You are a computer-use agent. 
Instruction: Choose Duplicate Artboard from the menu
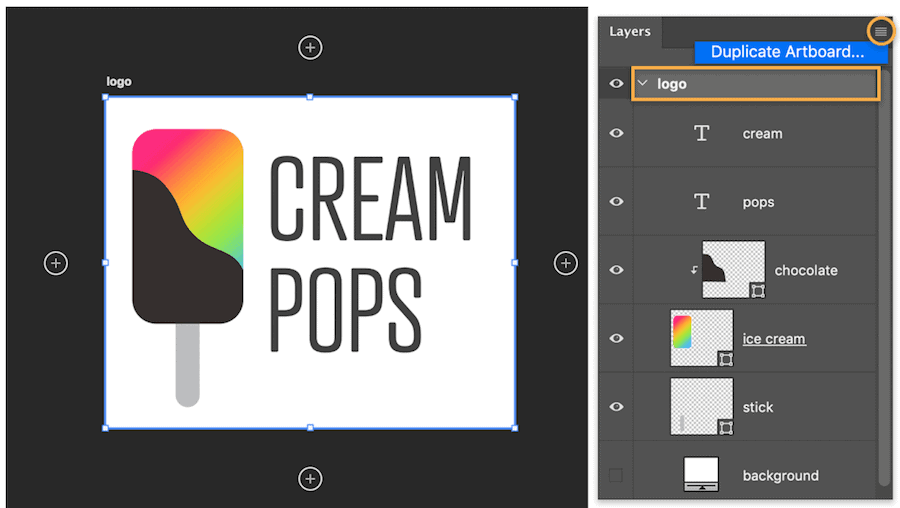coord(787,52)
